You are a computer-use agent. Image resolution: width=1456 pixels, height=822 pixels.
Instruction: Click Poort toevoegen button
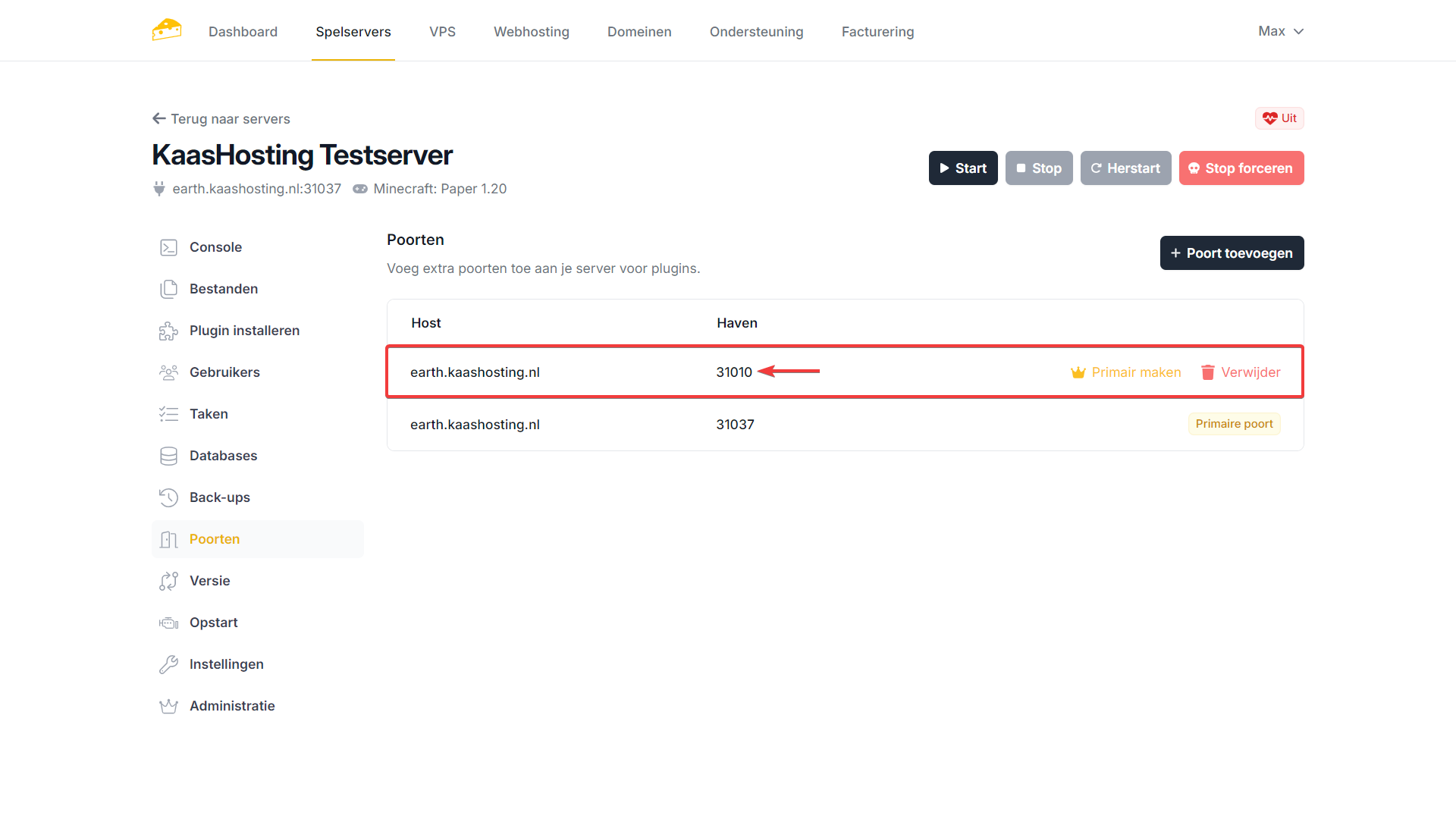tap(1232, 253)
